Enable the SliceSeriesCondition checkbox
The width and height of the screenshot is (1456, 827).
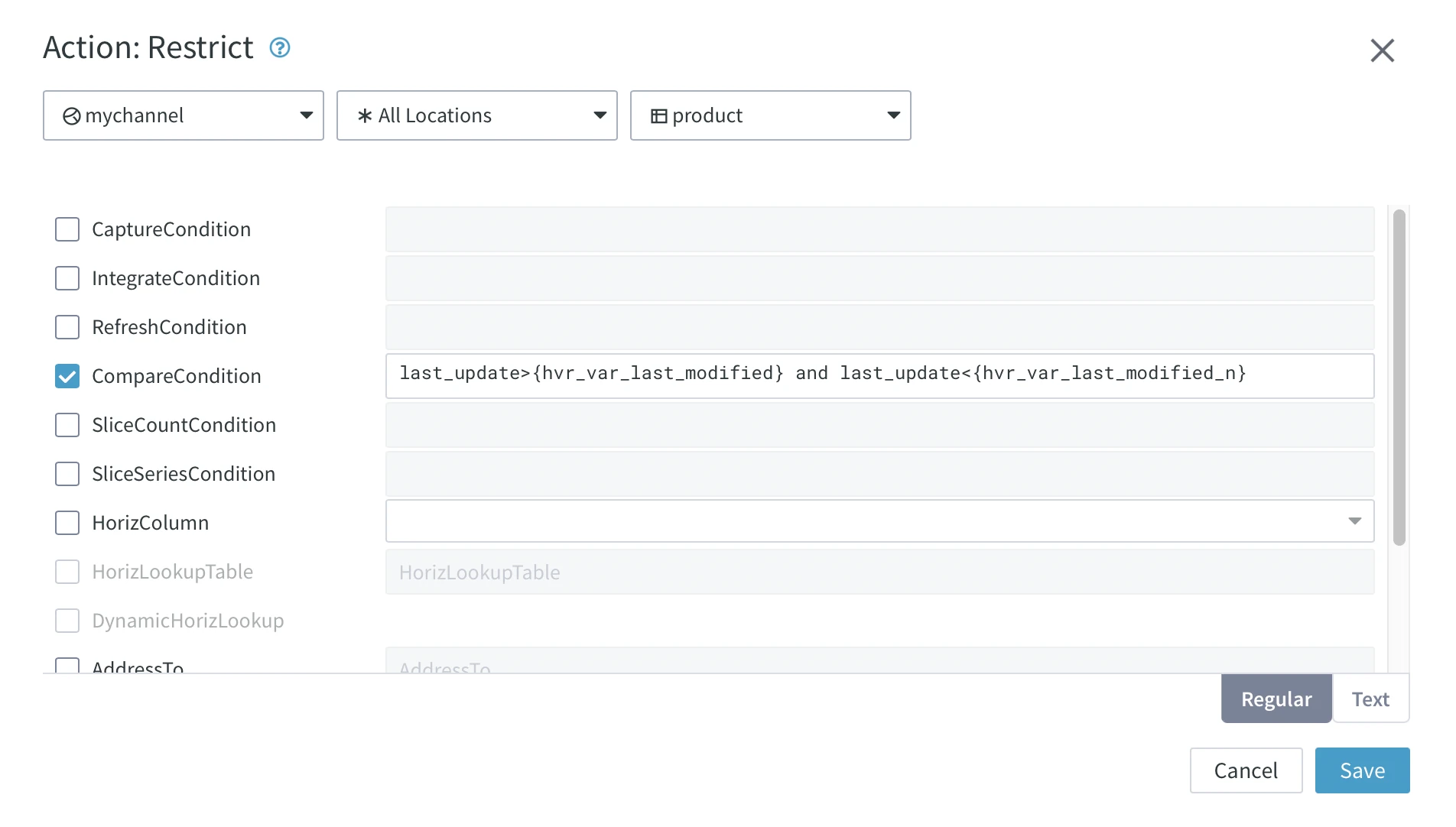coord(67,474)
